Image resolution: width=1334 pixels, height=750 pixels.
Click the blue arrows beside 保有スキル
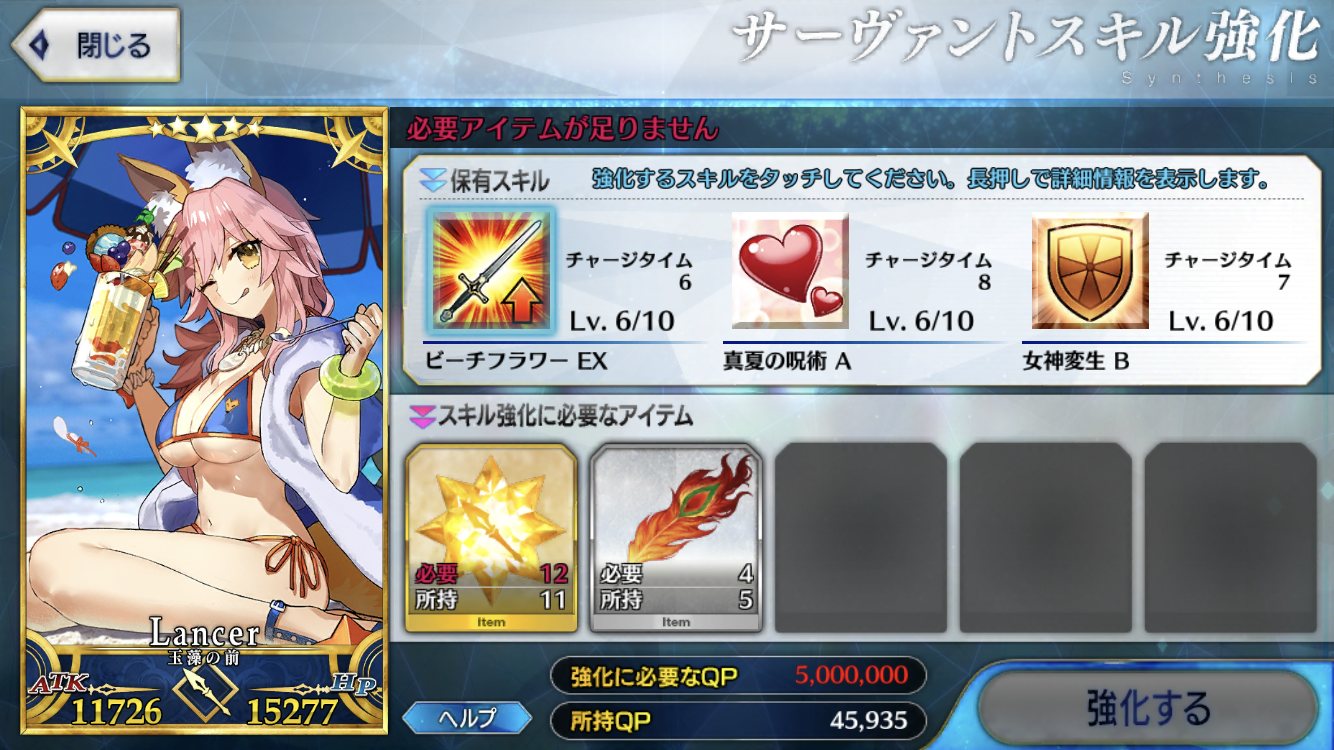(x=431, y=181)
